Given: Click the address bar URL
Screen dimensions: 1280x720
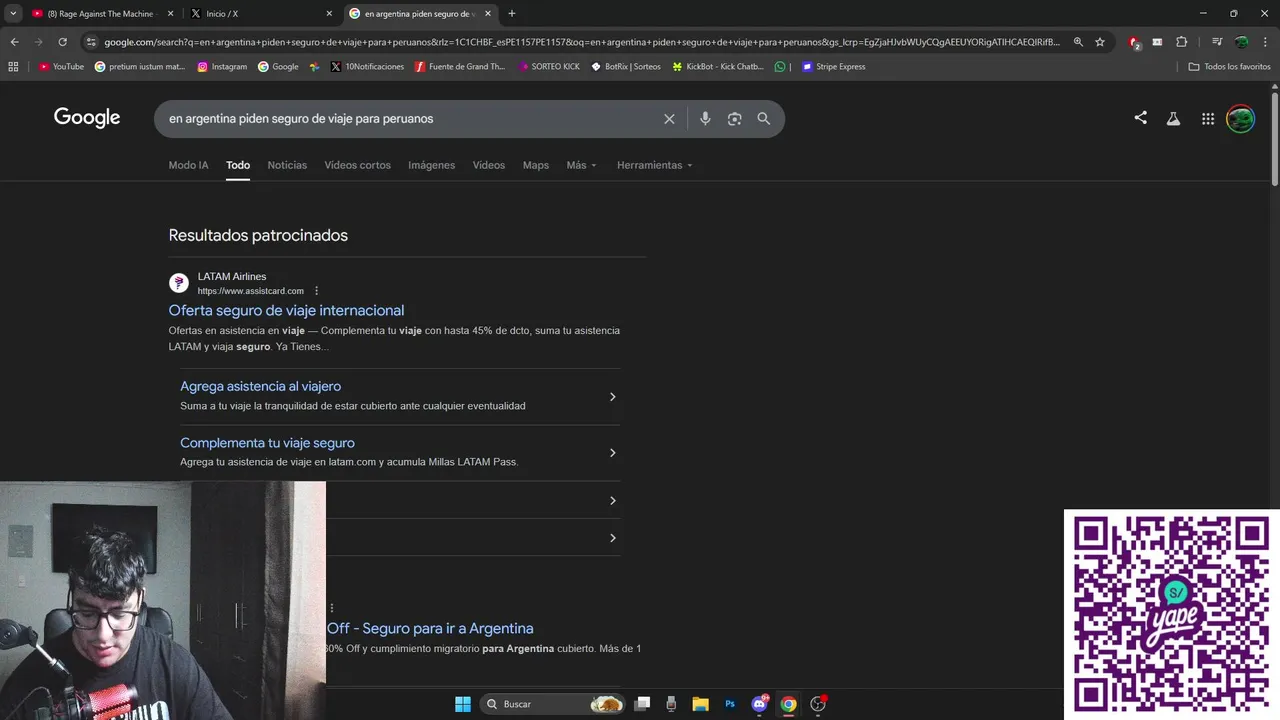Looking at the screenshot, I should click(x=580, y=42).
